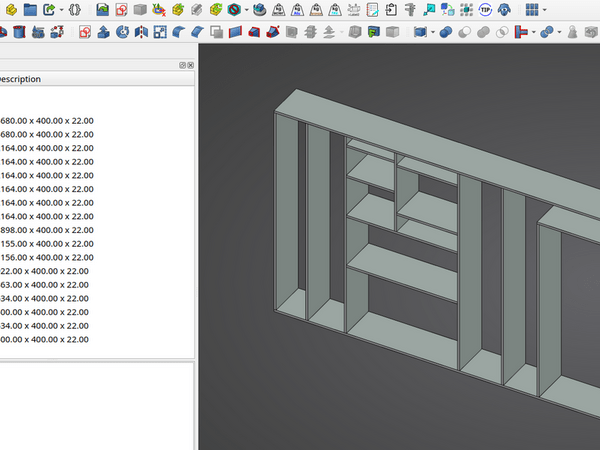This screenshot has height=450, width=600.
Task: Click the red prohibited circle icon
Action: [233, 10]
